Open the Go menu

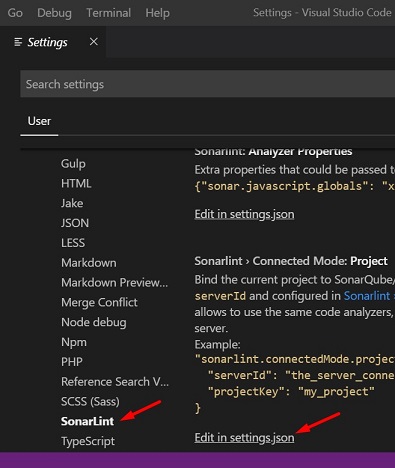[x=15, y=13]
